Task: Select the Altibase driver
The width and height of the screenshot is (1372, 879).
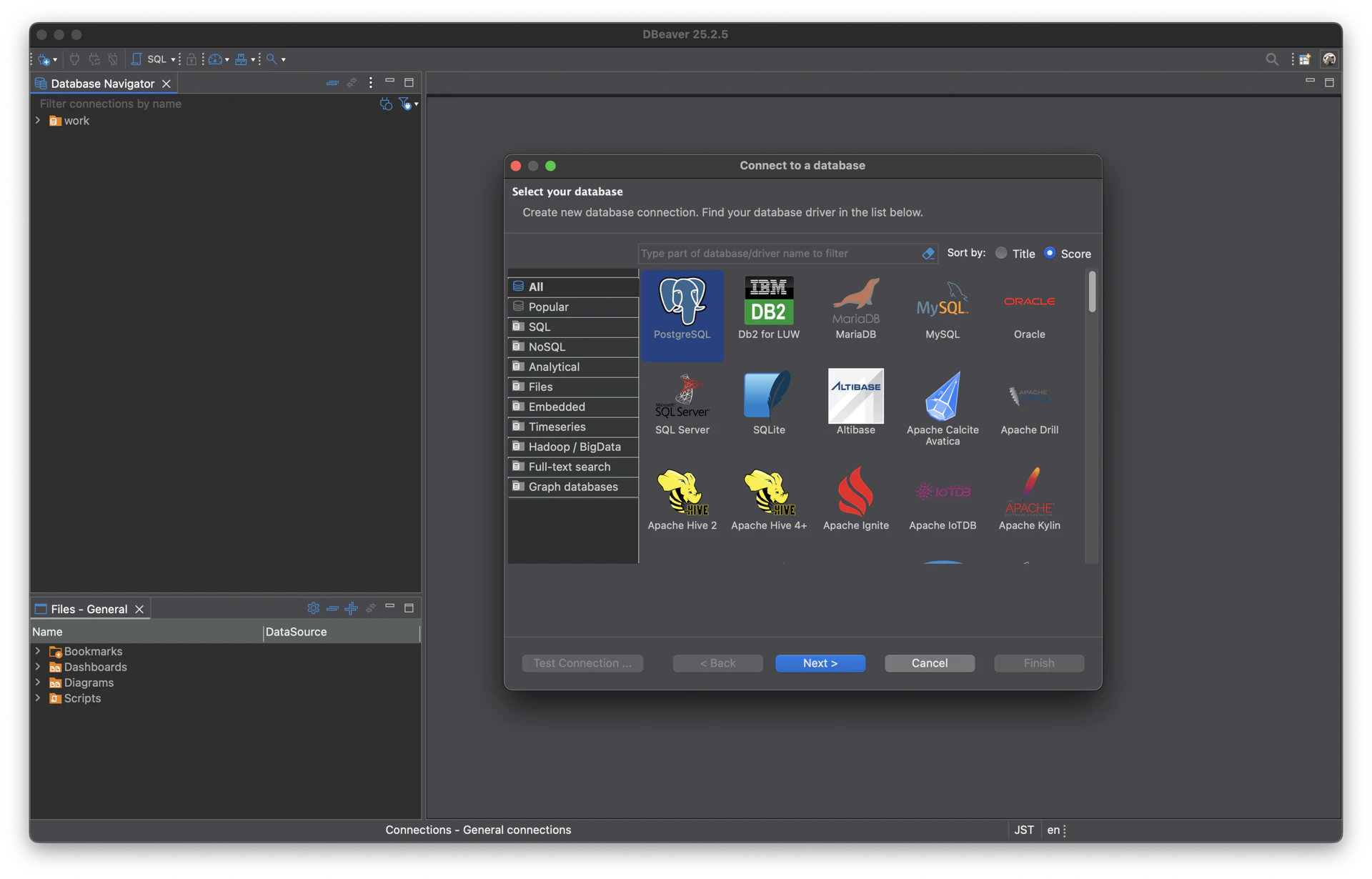Action: coord(855,403)
